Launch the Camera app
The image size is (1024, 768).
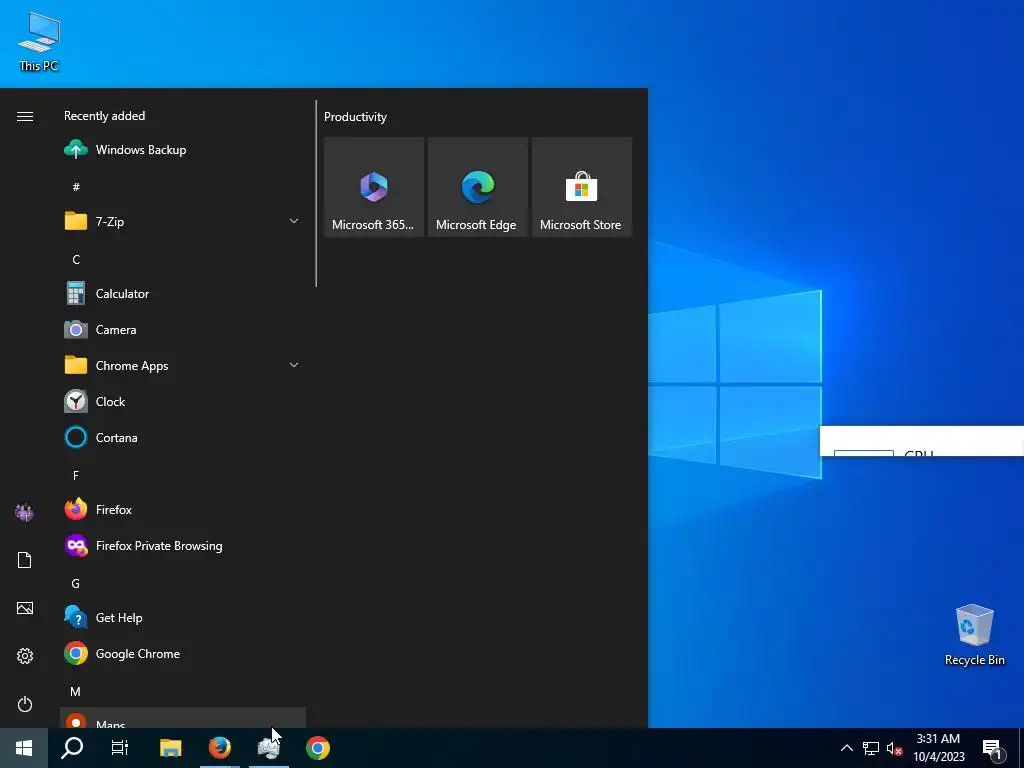tap(182, 330)
